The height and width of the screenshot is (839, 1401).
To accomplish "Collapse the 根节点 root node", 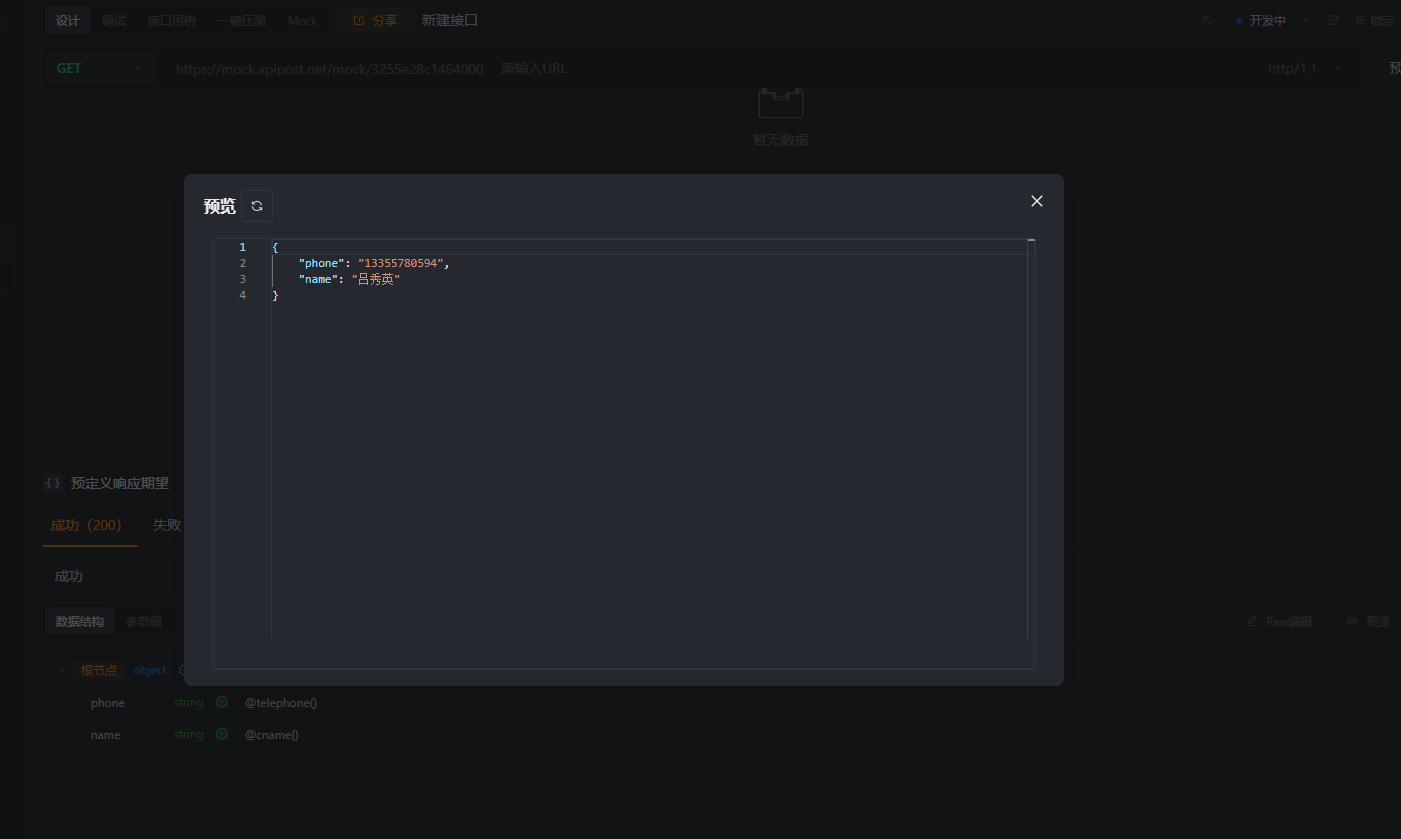I will tap(62, 670).
